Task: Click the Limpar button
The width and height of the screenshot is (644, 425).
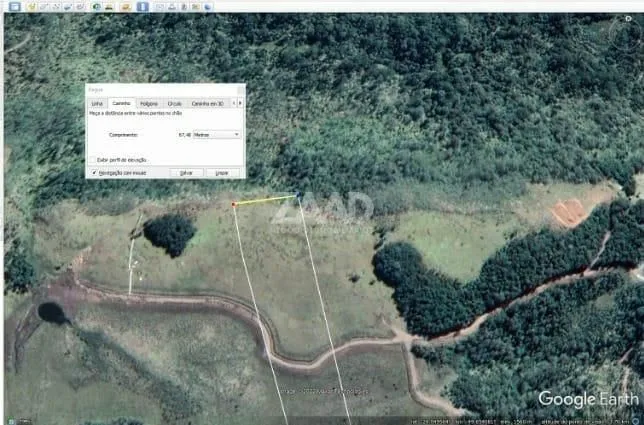Action: (x=222, y=172)
